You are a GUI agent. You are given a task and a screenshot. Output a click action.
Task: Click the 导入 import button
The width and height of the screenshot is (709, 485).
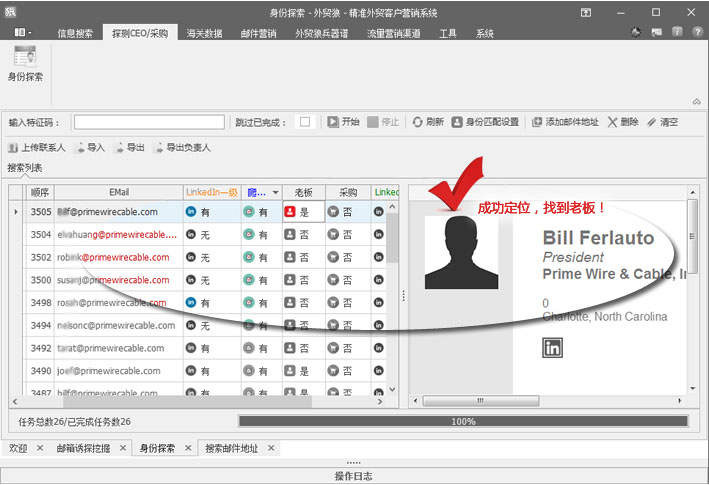pyautogui.click(x=89, y=148)
